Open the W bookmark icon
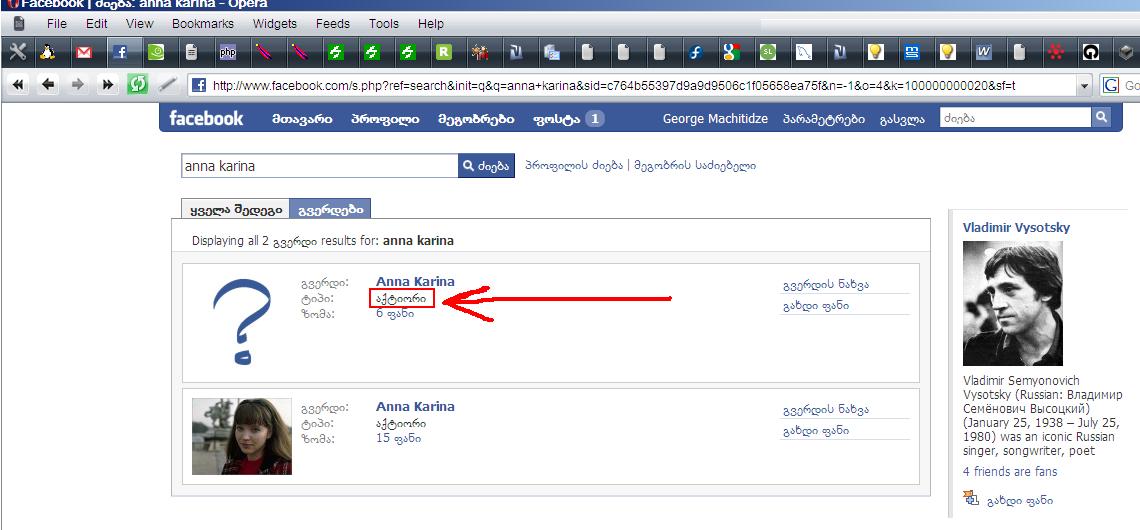The width and height of the screenshot is (1140, 530). coord(984,52)
